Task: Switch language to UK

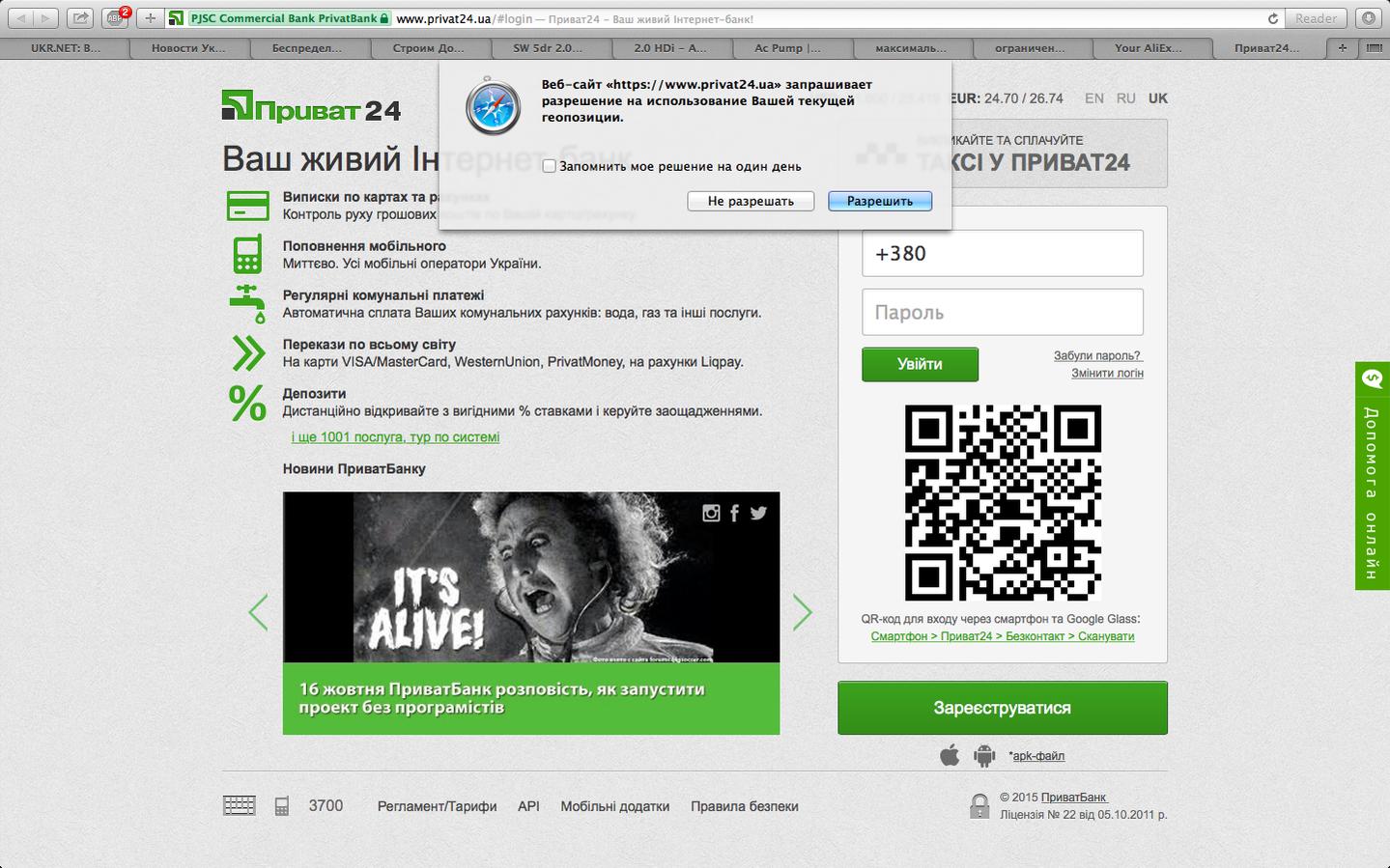Action: [1158, 98]
